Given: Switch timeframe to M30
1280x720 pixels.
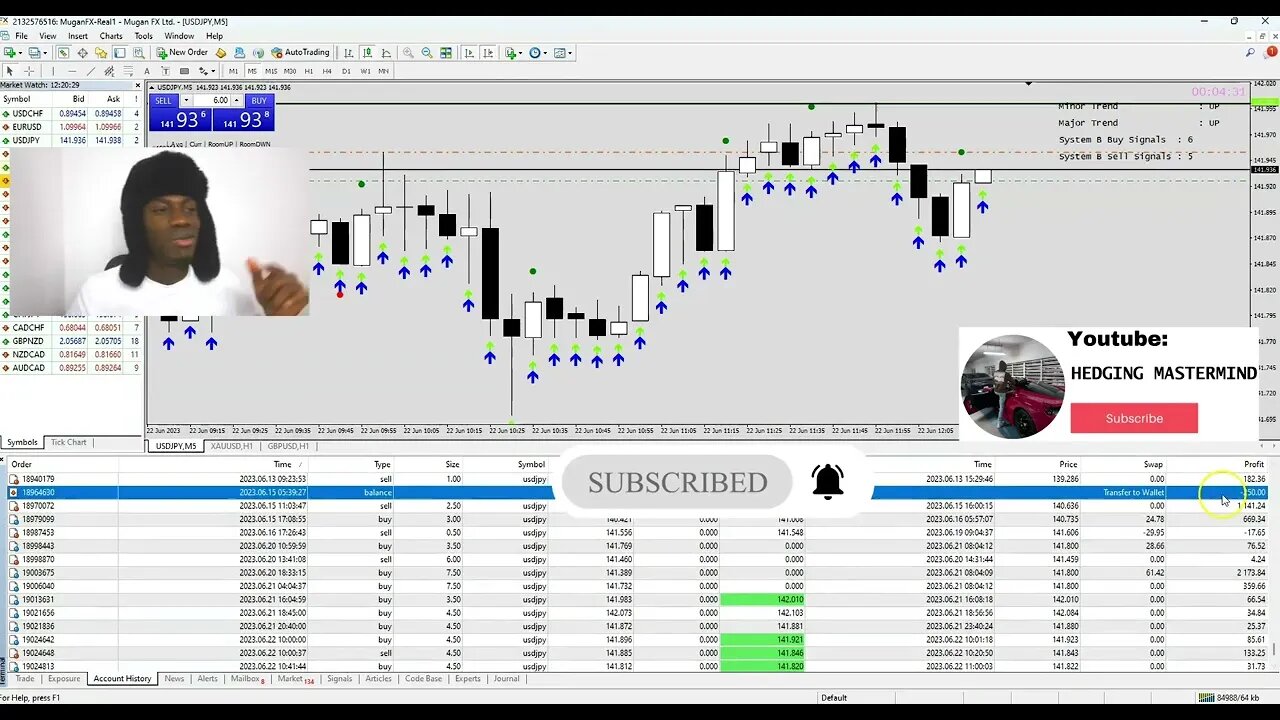Looking at the screenshot, I should point(290,71).
